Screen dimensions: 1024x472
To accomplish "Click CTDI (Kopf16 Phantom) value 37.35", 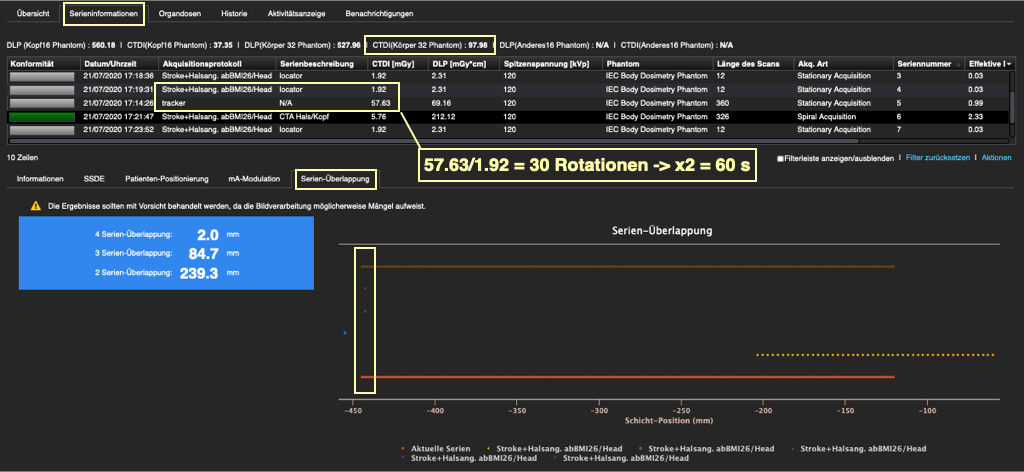I will (223, 45).
